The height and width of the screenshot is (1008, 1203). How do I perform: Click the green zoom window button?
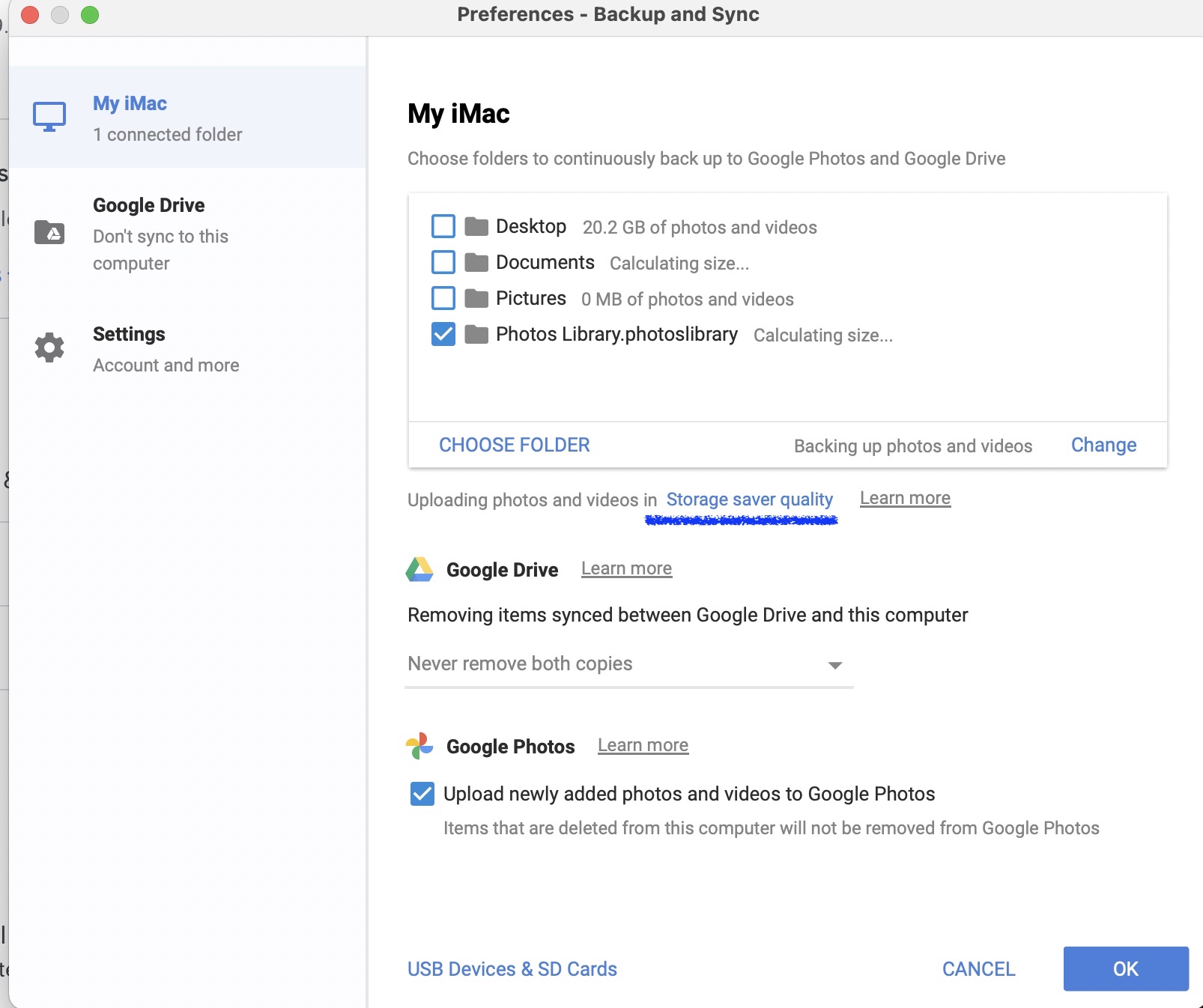point(90,15)
